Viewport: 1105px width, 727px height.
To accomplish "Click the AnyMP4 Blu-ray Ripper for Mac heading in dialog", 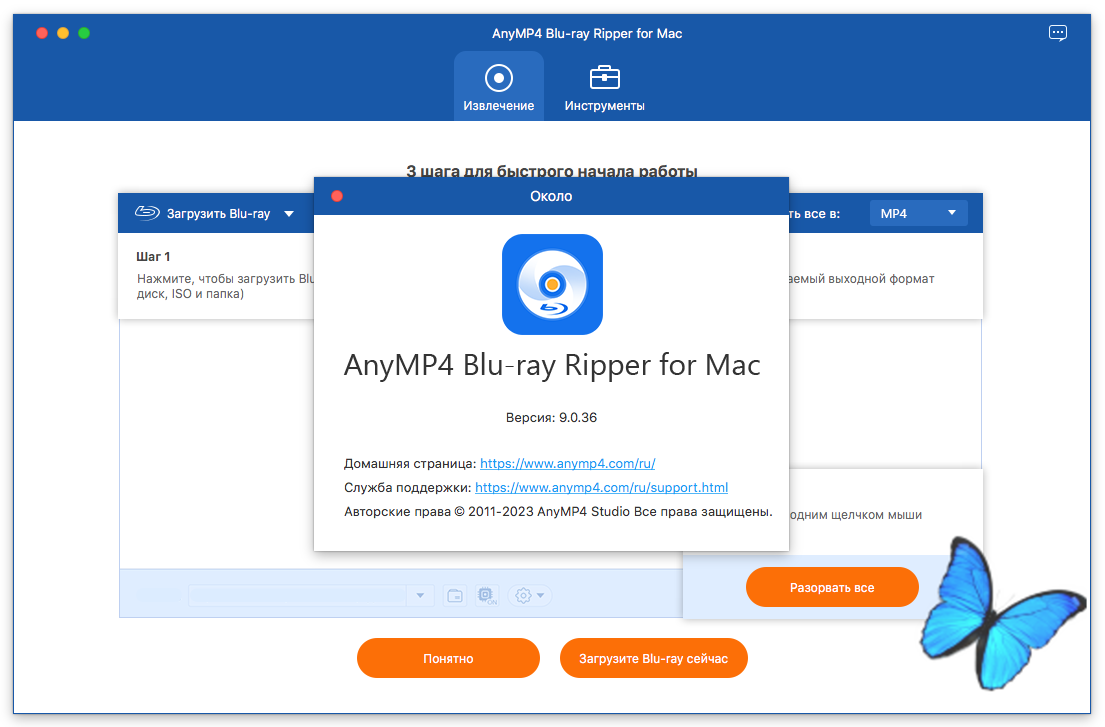I will click(x=552, y=366).
